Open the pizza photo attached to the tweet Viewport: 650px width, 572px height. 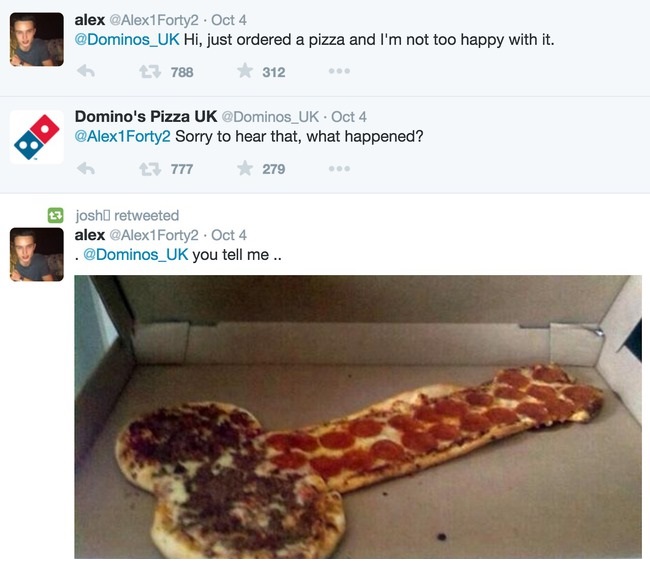click(x=358, y=415)
